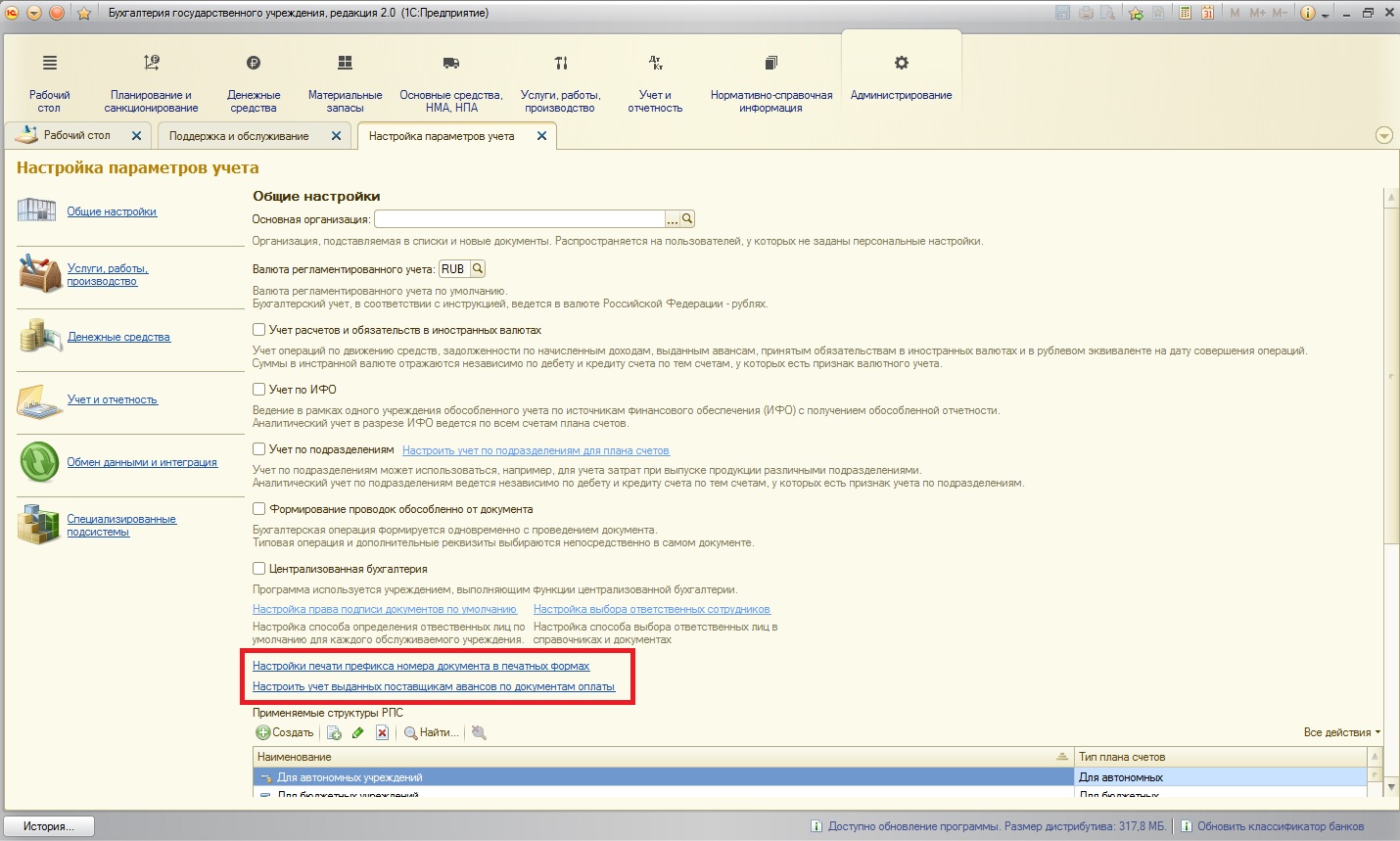Open Настройки печати префикса номера документа link
The width and height of the screenshot is (1400, 841).
[421, 666]
